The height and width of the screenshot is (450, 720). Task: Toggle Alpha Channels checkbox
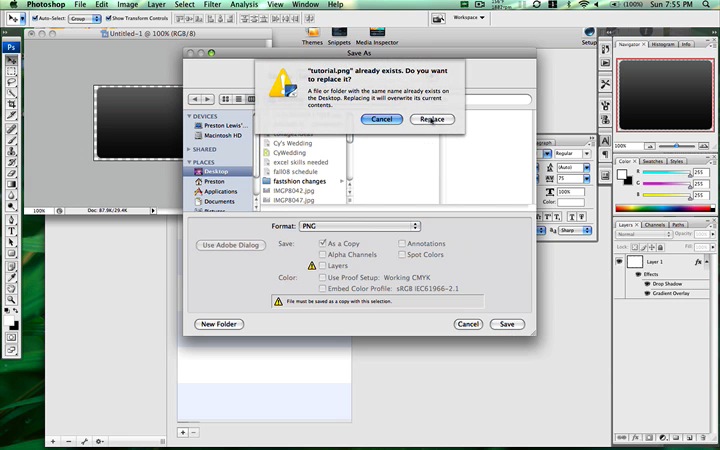click(322, 254)
